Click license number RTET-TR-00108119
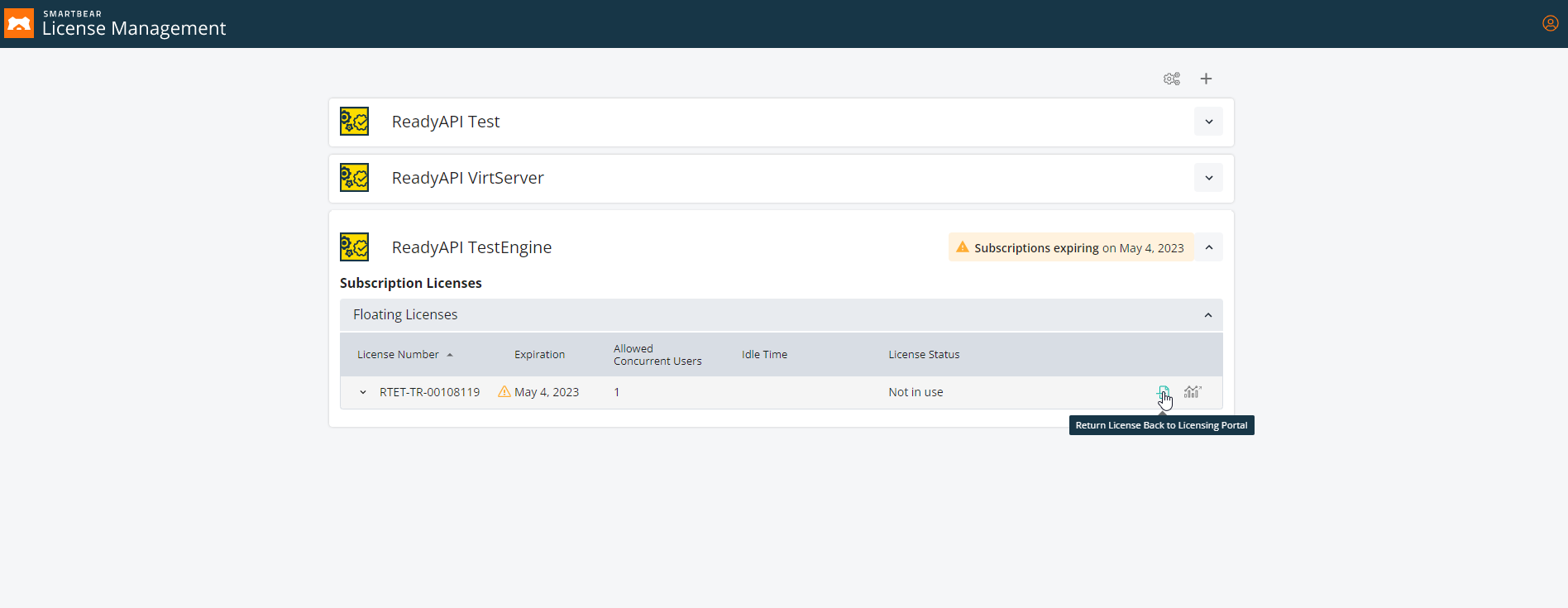Image resolution: width=1568 pixels, height=608 pixels. 429,392
